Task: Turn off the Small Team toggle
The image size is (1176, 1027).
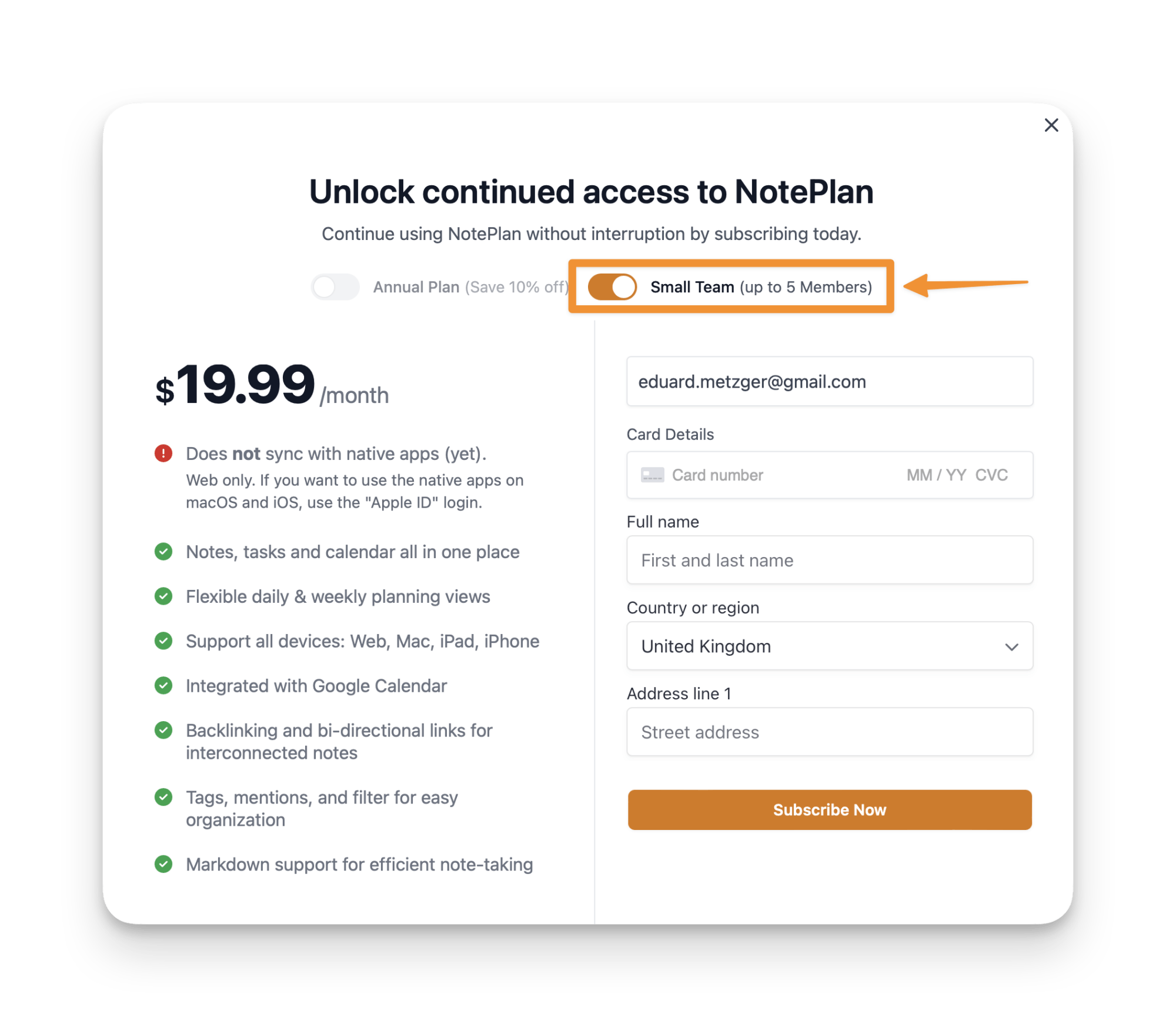Action: coord(612,287)
